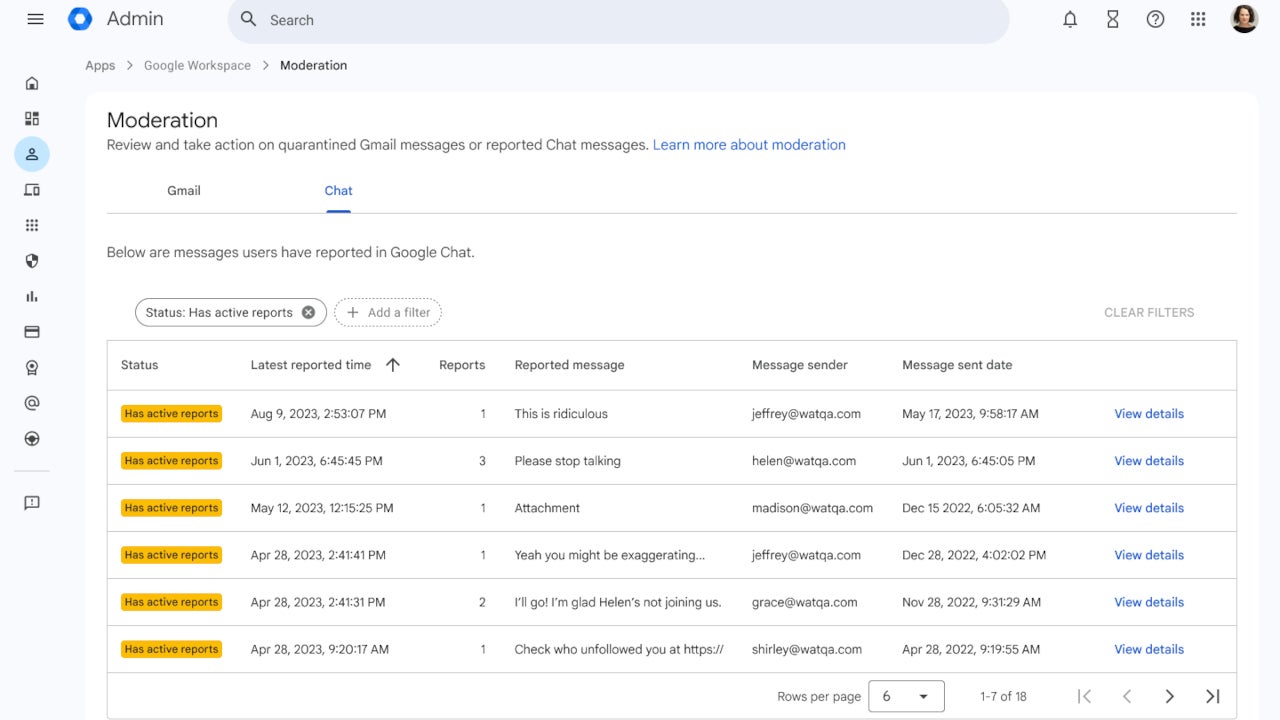Screen dimensions: 1280x720
Task: Click the Reports column header
Action: (462, 365)
